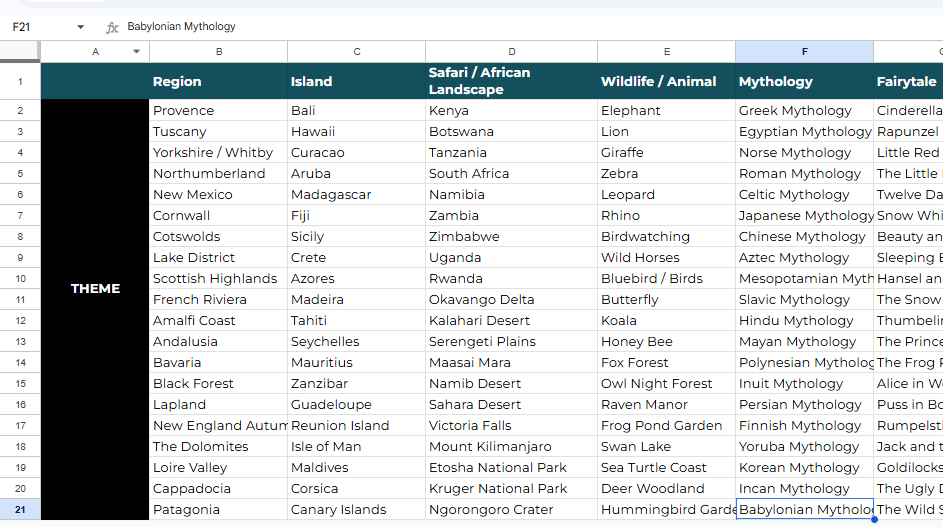Screen dimensions: 943x528
Task: Select the Goldilocks cell
Action: [x=908, y=467]
